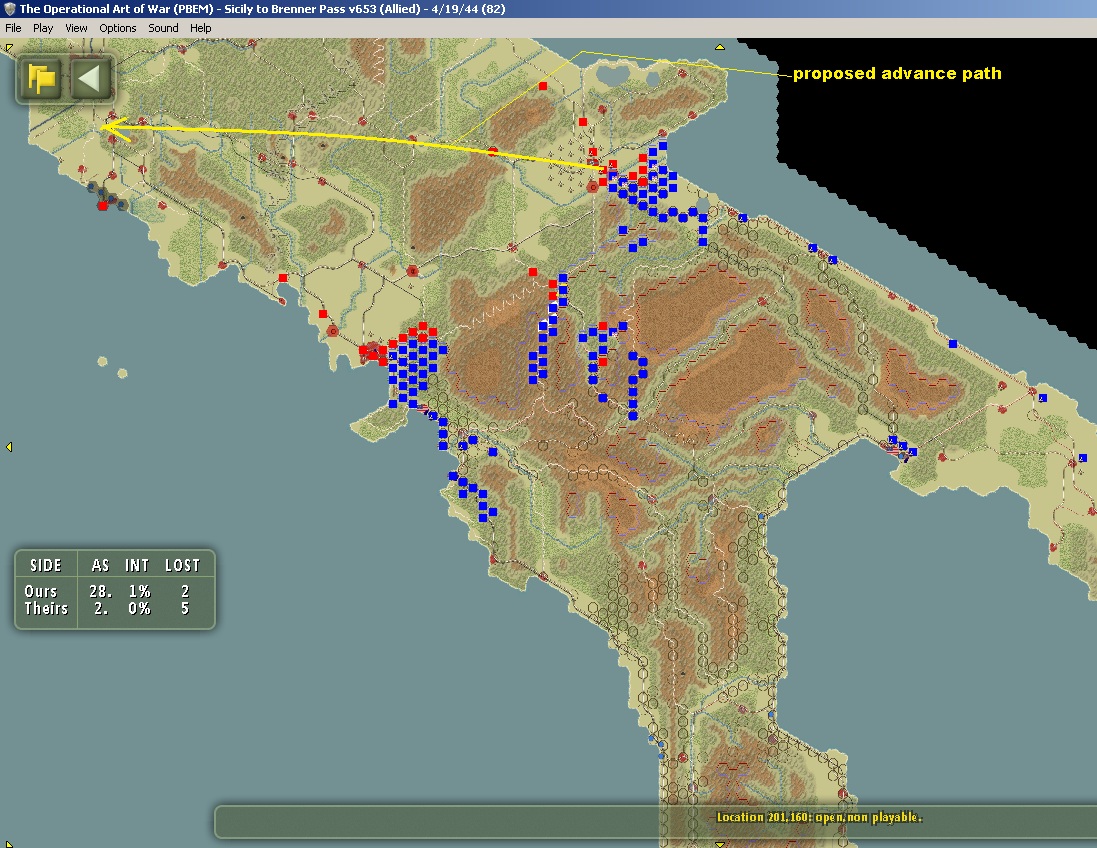The height and width of the screenshot is (848, 1097).
Task: Click the window title 'Sicily to Brenner Pass'
Action: click(x=285, y=9)
